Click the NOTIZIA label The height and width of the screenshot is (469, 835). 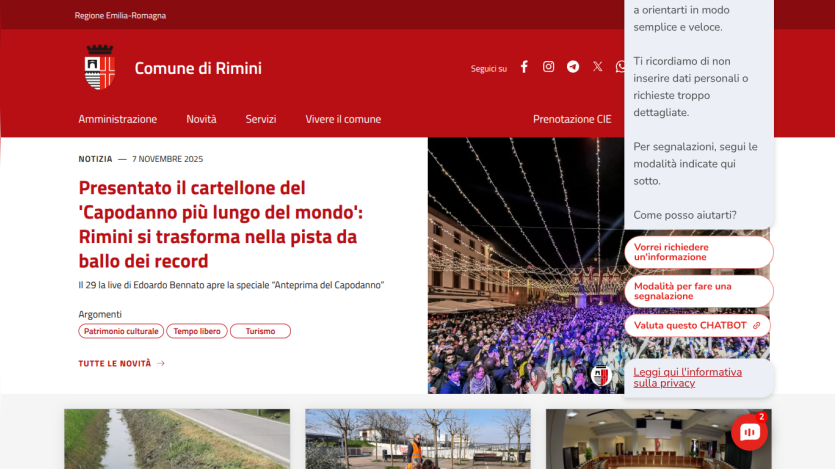[x=95, y=159]
